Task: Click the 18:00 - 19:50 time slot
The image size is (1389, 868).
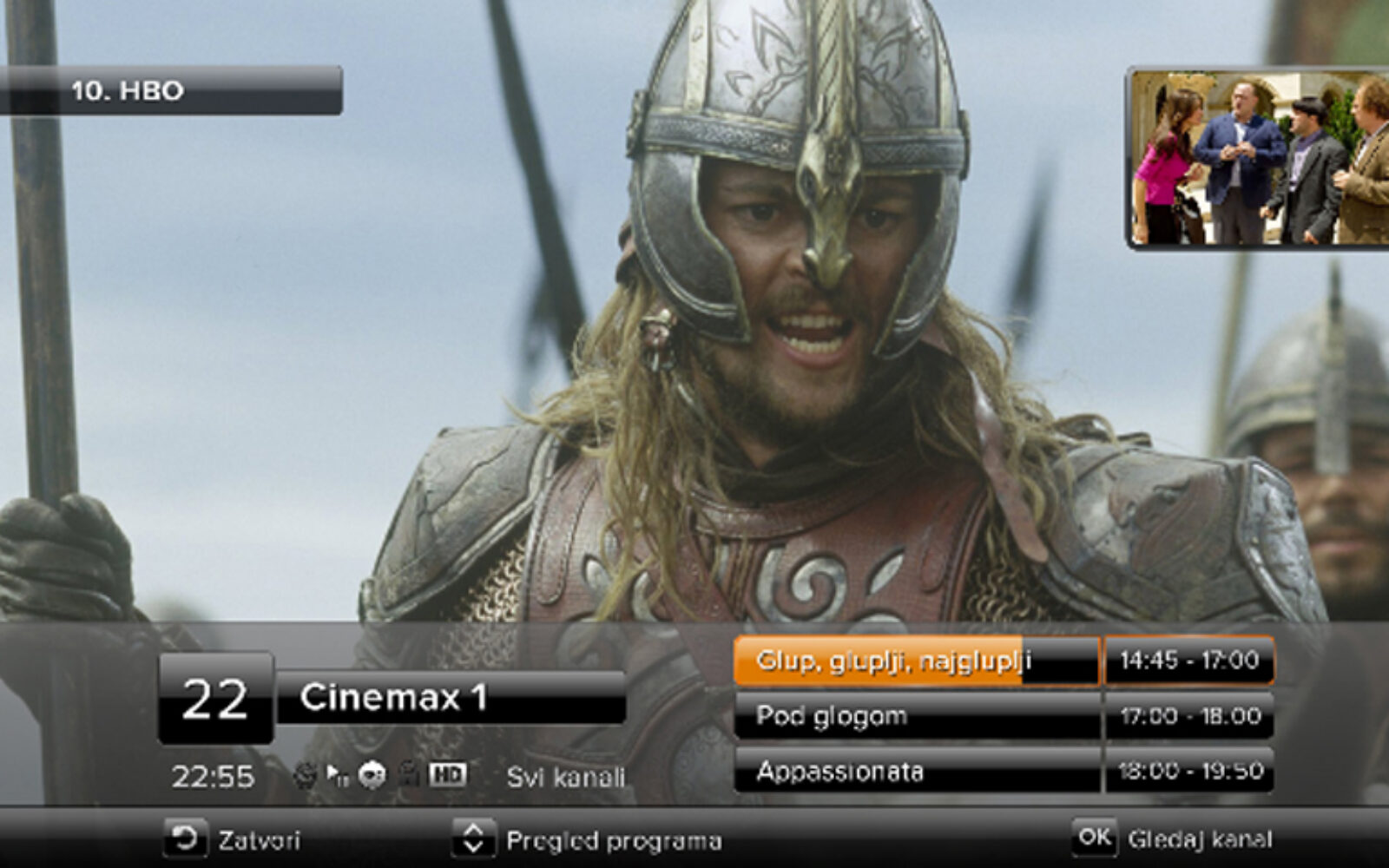Action: (x=1188, y=771)
